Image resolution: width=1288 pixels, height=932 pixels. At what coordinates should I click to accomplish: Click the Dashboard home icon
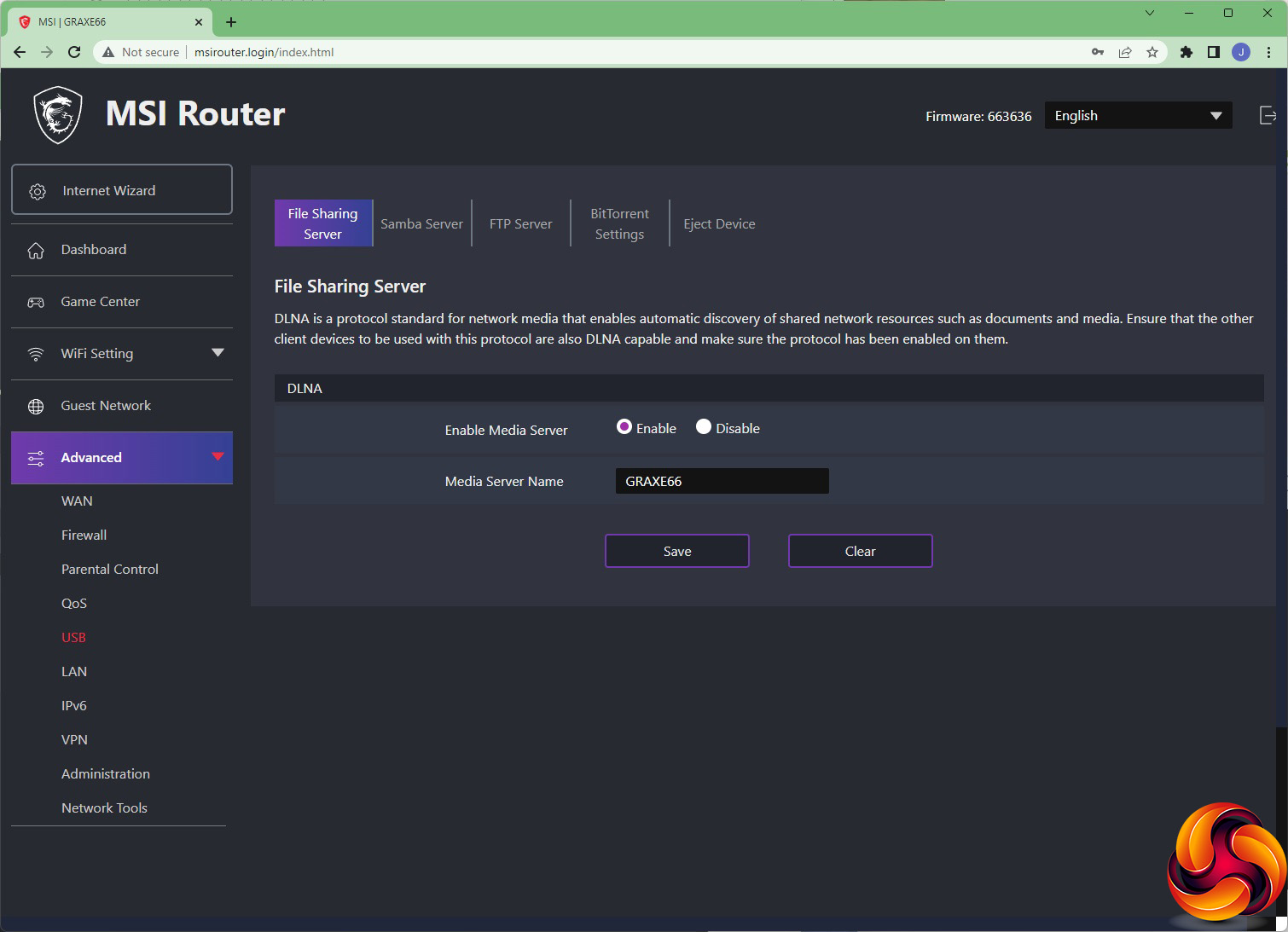coord(36,250)
